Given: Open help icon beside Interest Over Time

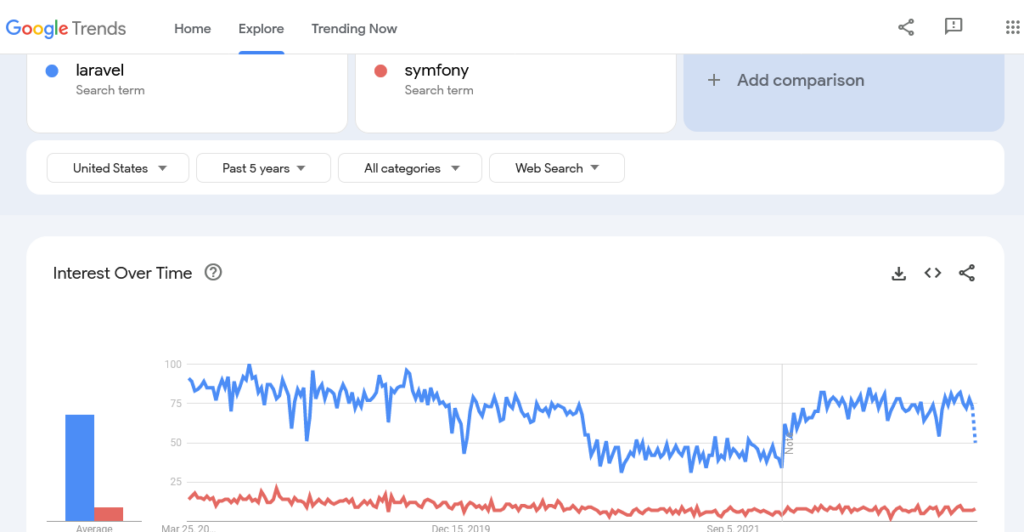Looking at the screenshot, I should coord(213,272).
